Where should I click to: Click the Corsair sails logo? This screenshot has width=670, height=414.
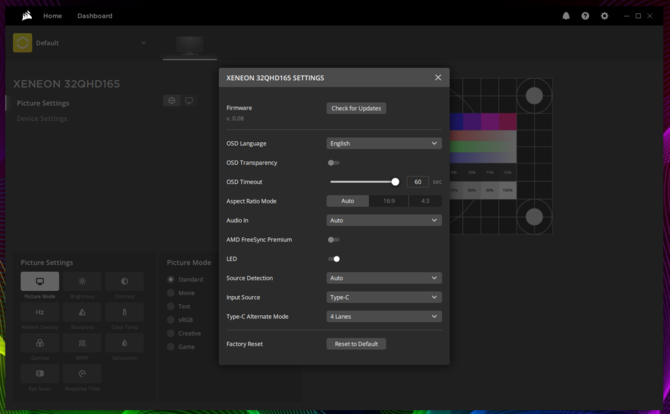tap(27, 16)
